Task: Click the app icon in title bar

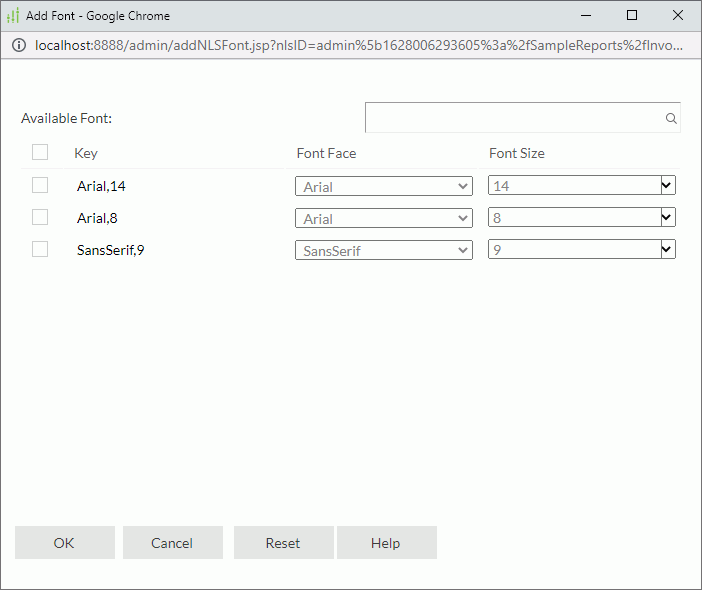Action: [13, 16]
